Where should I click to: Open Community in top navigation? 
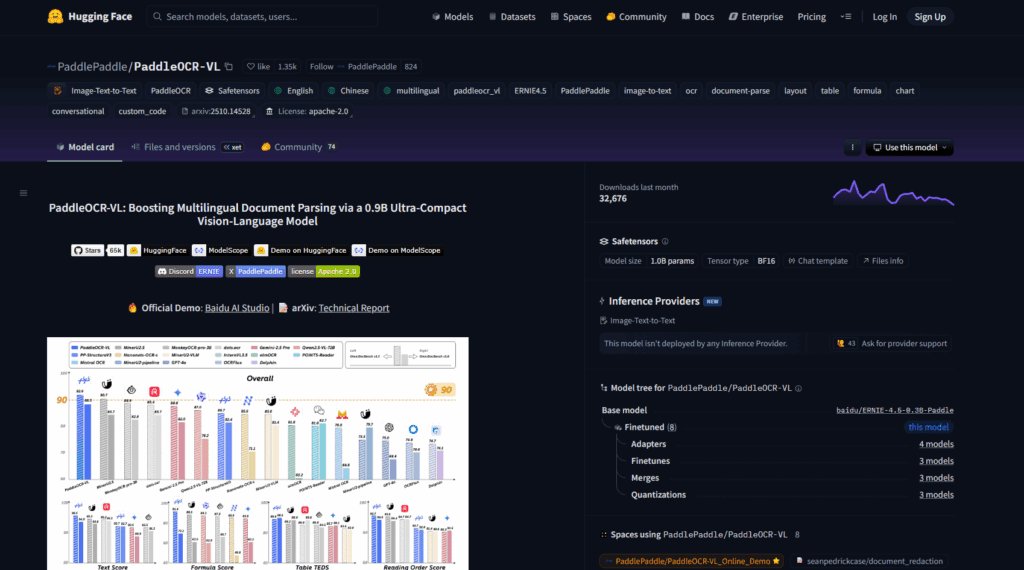(636, 17)
